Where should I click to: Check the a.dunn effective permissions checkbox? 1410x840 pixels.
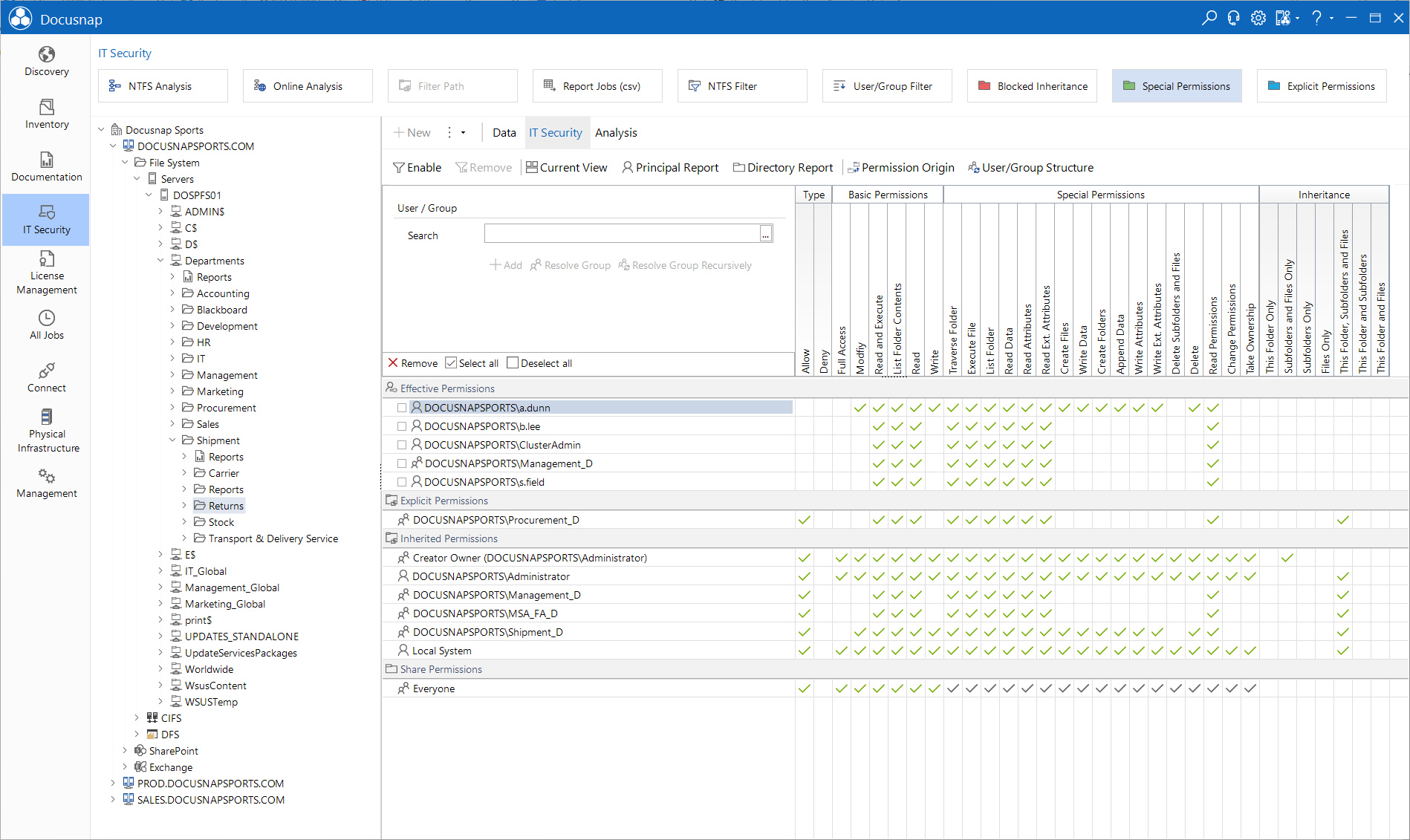tap(402, 408)
